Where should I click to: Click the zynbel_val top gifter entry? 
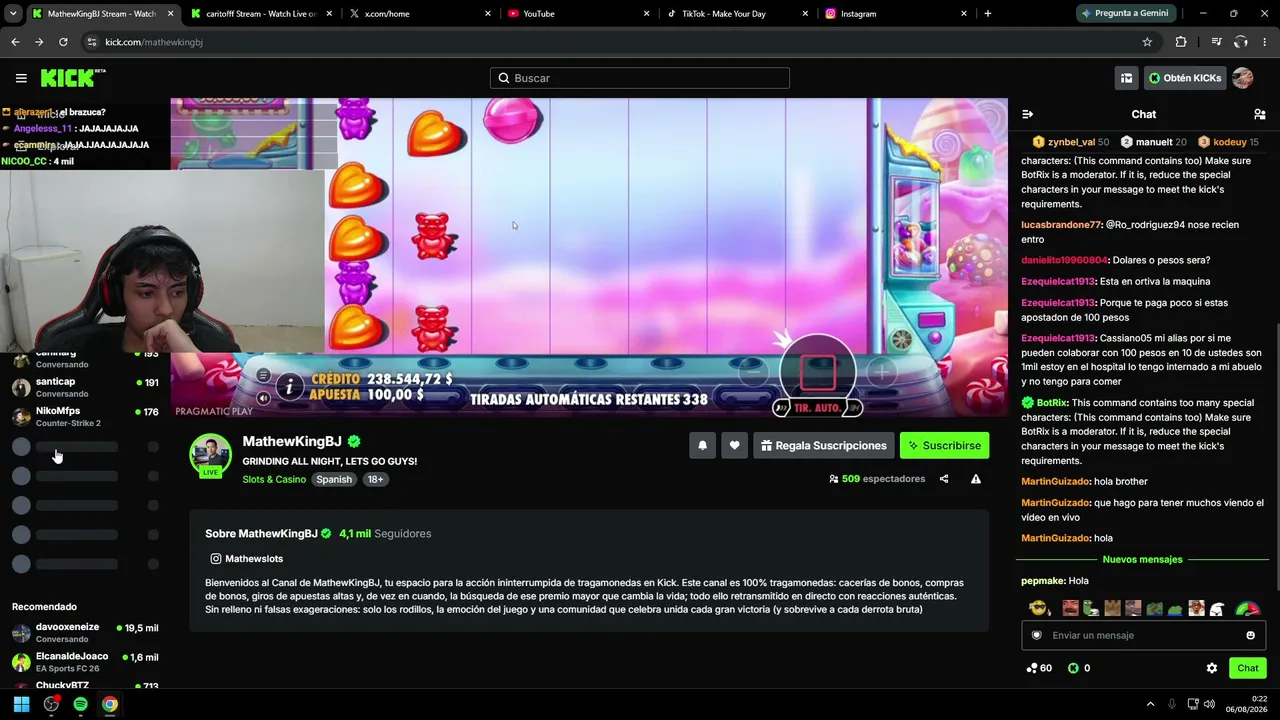point(1070,142)
